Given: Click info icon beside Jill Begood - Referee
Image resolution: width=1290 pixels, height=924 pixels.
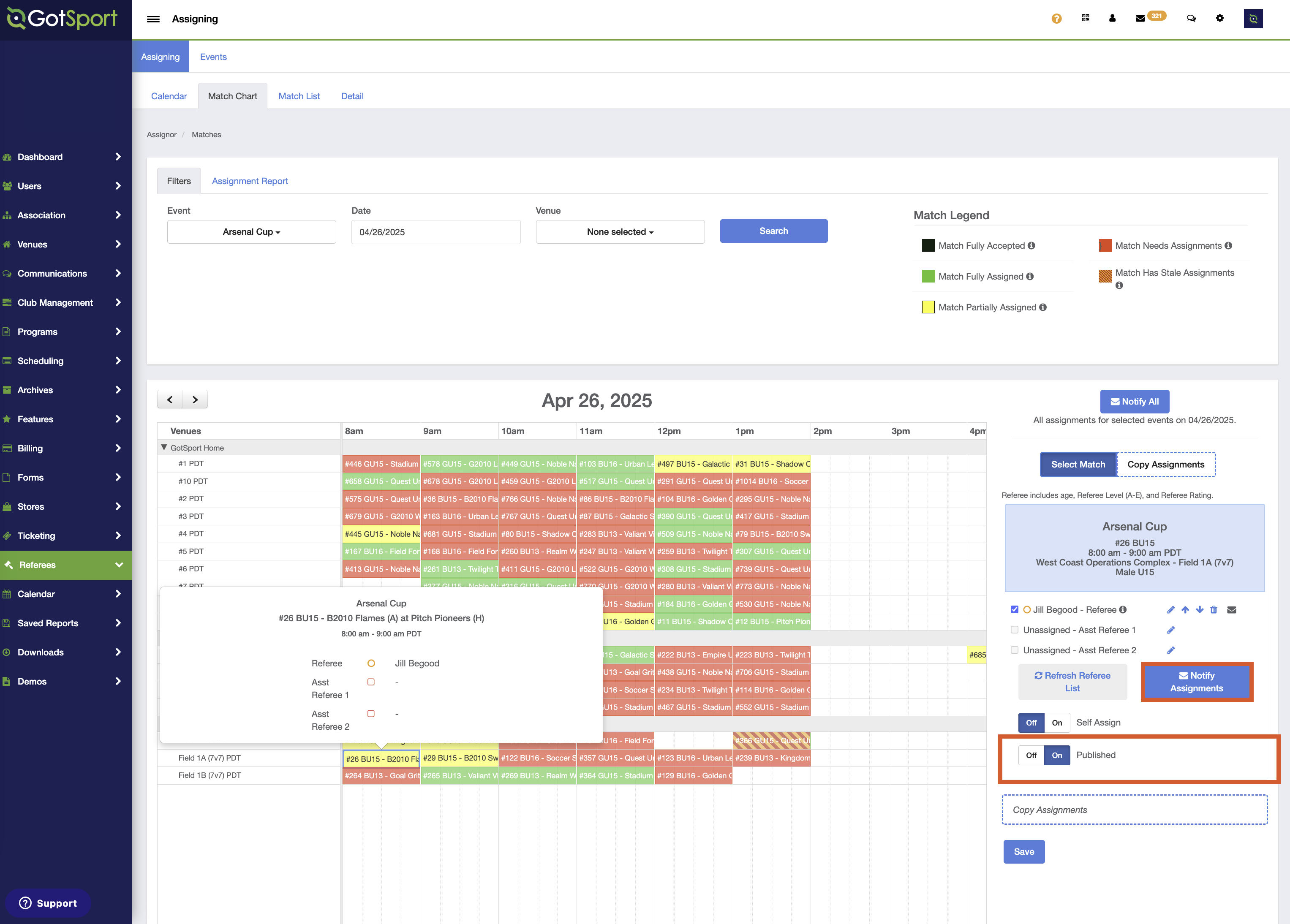Looking at the screenshot, I should pyautogui.click(x=1122, y=609).
